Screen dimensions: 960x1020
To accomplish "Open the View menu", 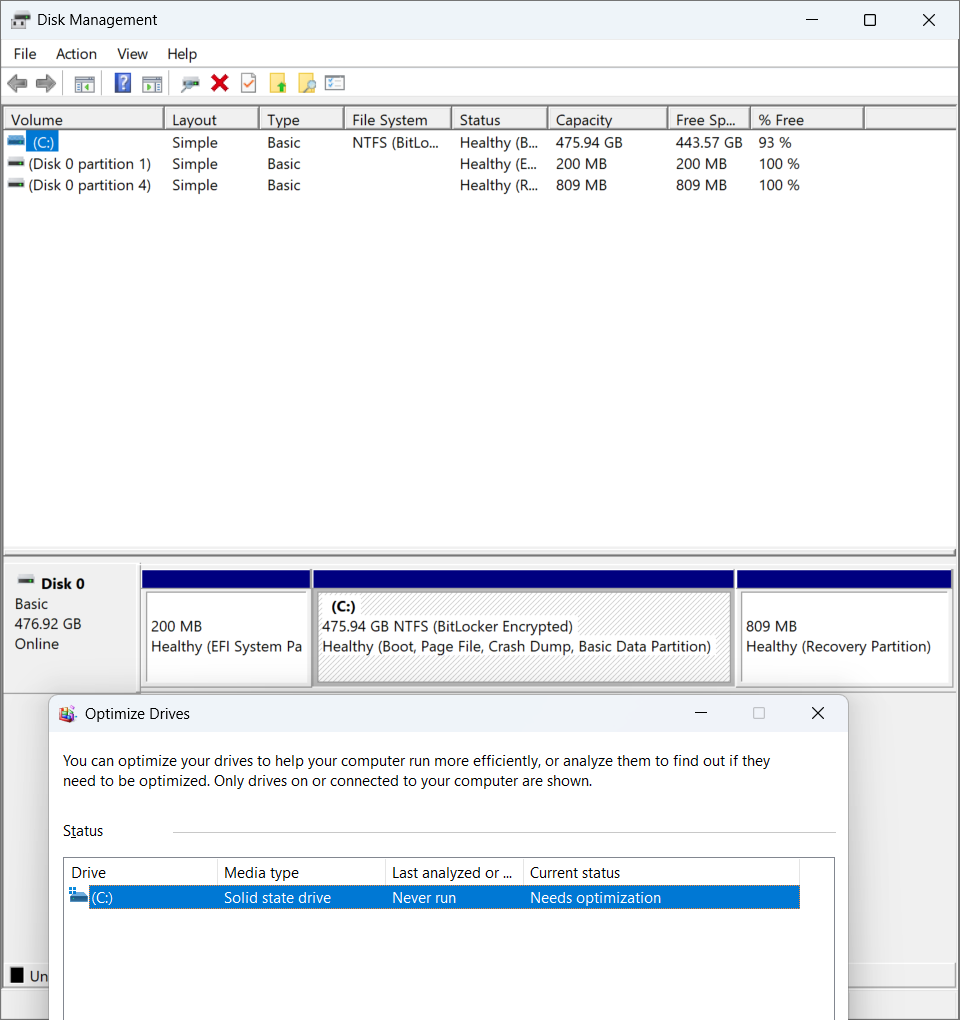I will click(x=132, y=54).
